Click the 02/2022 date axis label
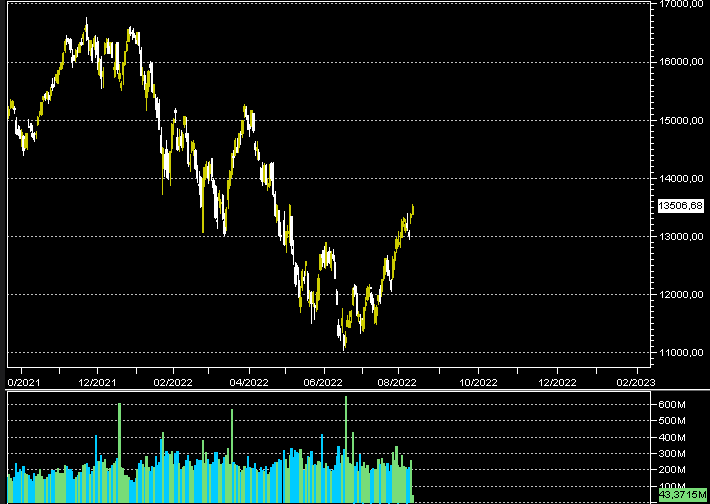 [x=173, y=383]
